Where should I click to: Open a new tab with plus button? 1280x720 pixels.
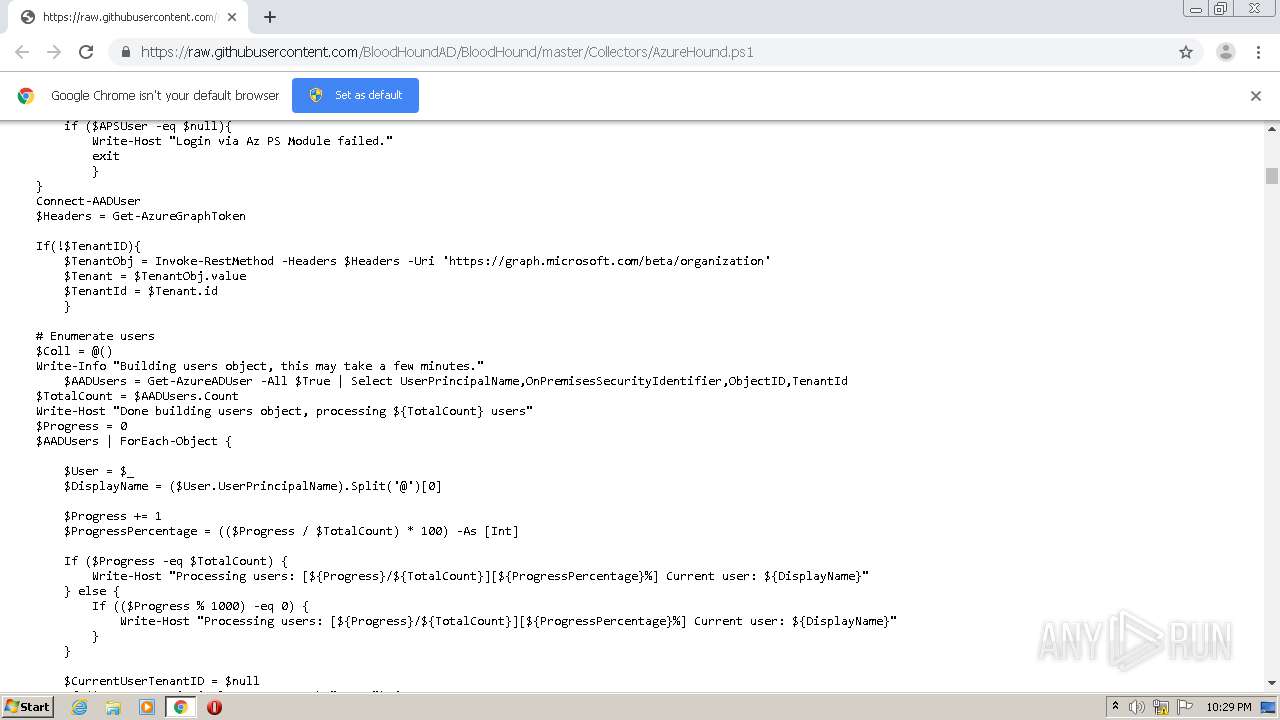[x=270, y=17]
